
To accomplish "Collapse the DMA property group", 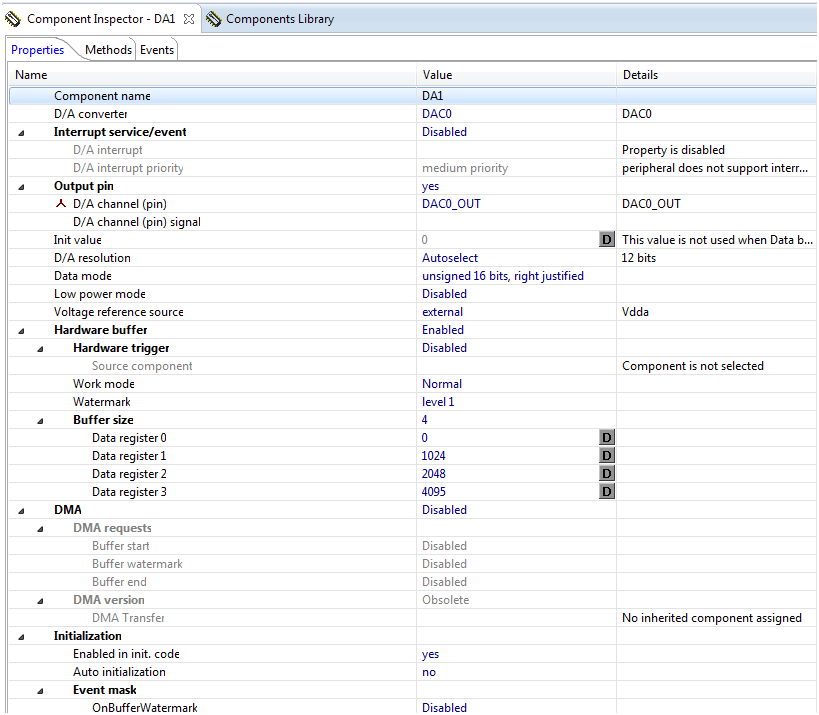I will (x=22, y=510).
